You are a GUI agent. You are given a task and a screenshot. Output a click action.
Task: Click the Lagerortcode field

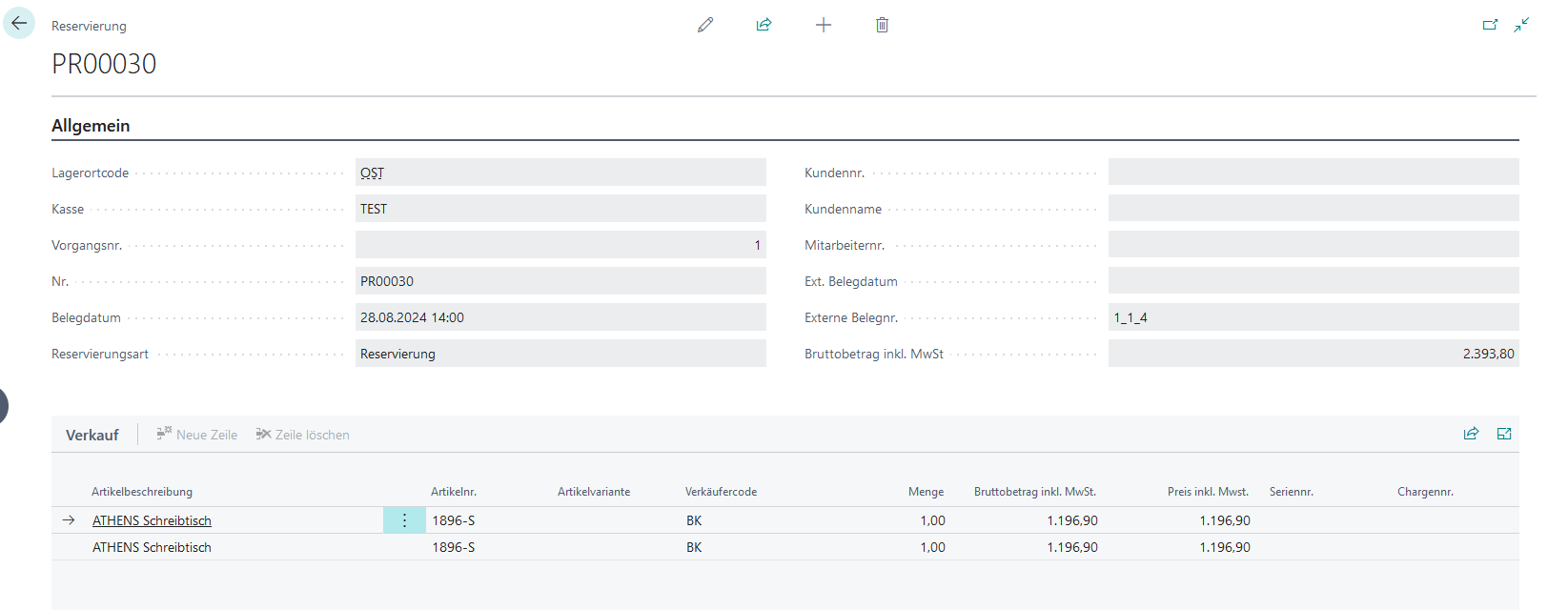(x=560, y=173)
